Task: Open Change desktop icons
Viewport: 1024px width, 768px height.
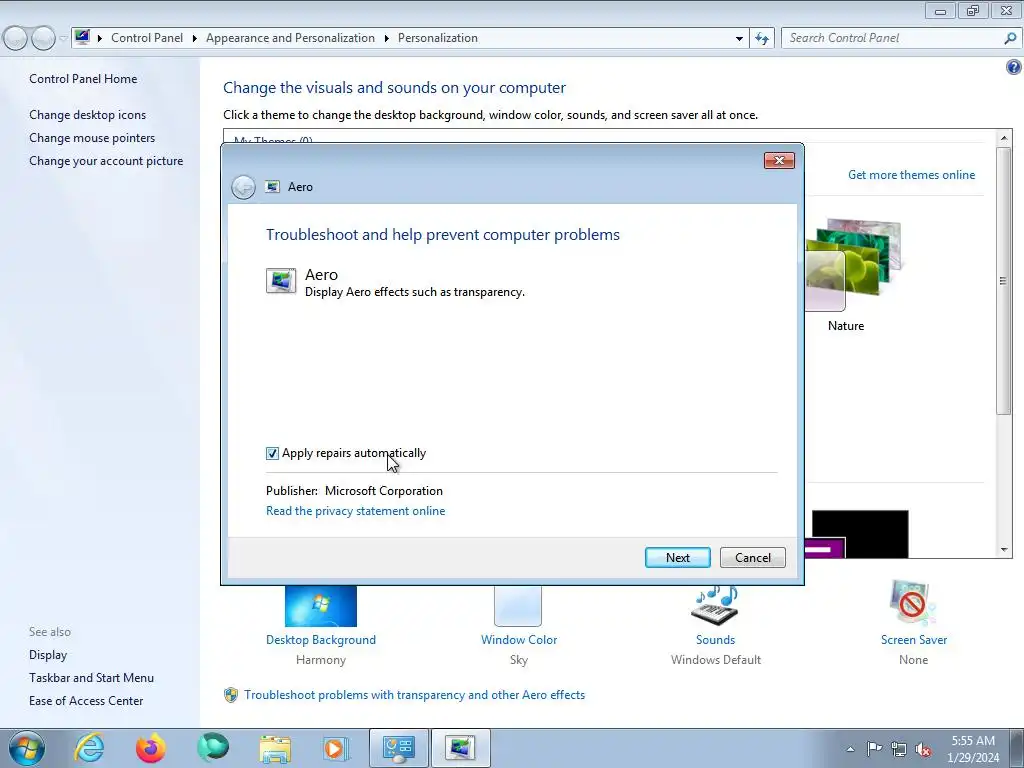Action: coord(88,115)
